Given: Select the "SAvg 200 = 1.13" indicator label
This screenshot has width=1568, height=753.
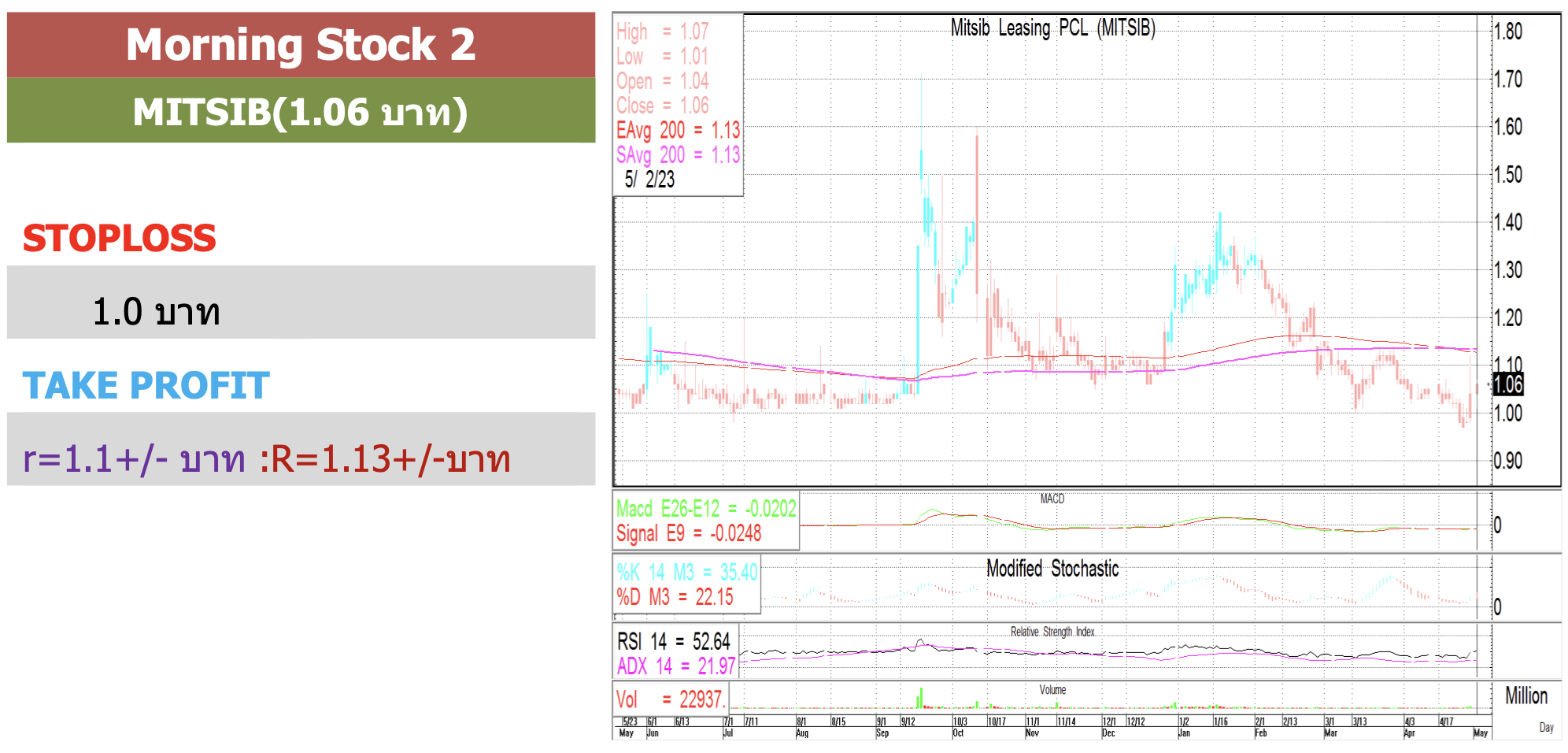Looking at the screenshot, I should click(678, 154).
